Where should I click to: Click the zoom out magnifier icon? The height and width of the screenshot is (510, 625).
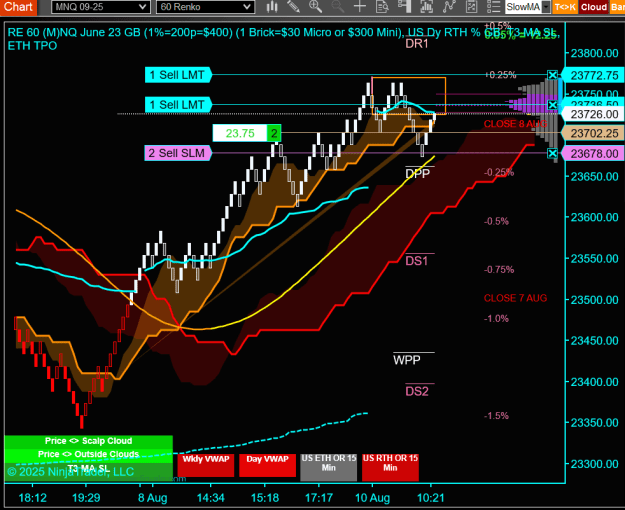click(x=338, y=7)
